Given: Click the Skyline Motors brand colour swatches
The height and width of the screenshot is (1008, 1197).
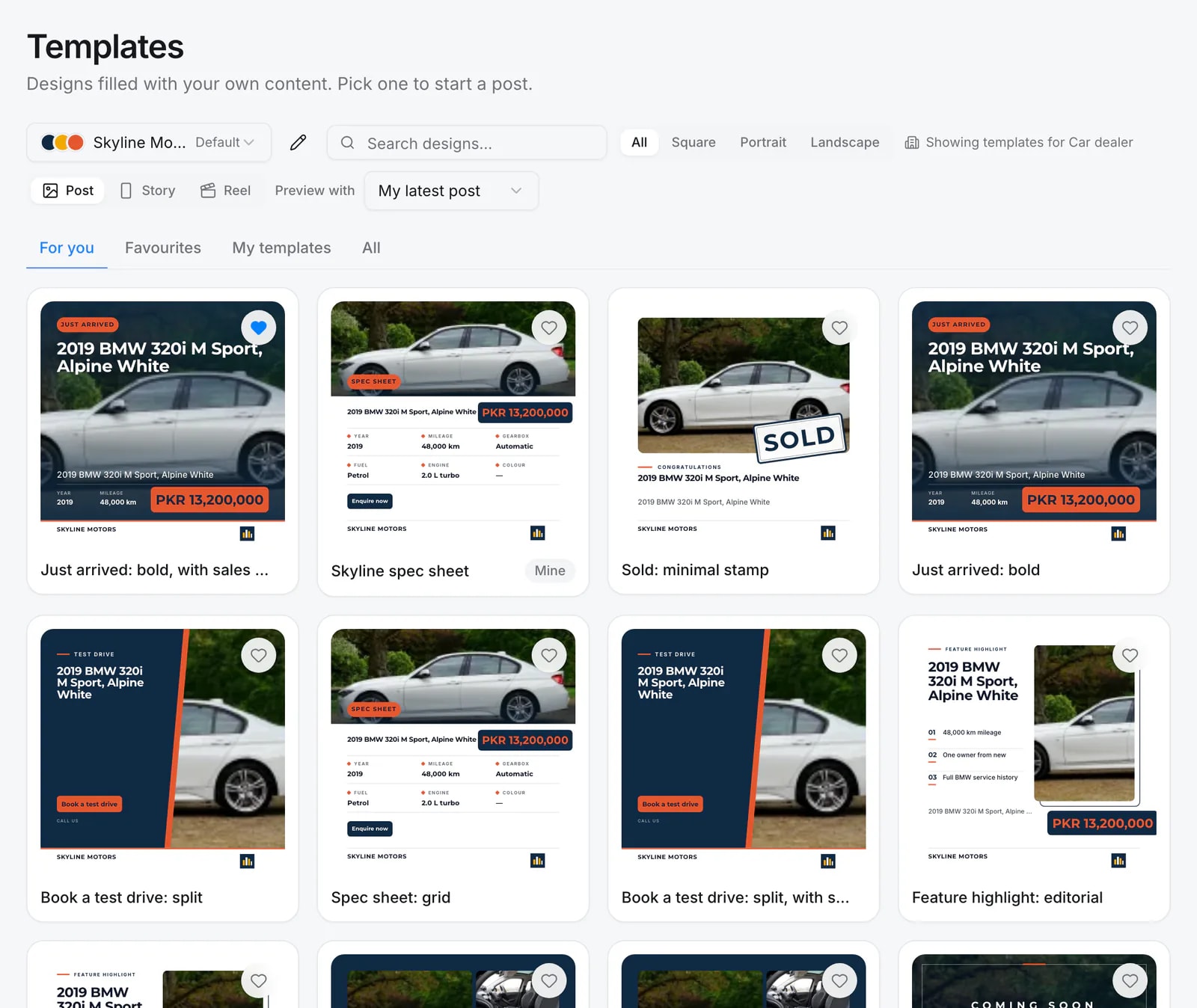Looking at the screenshot, I should click(x=62, y=142).
